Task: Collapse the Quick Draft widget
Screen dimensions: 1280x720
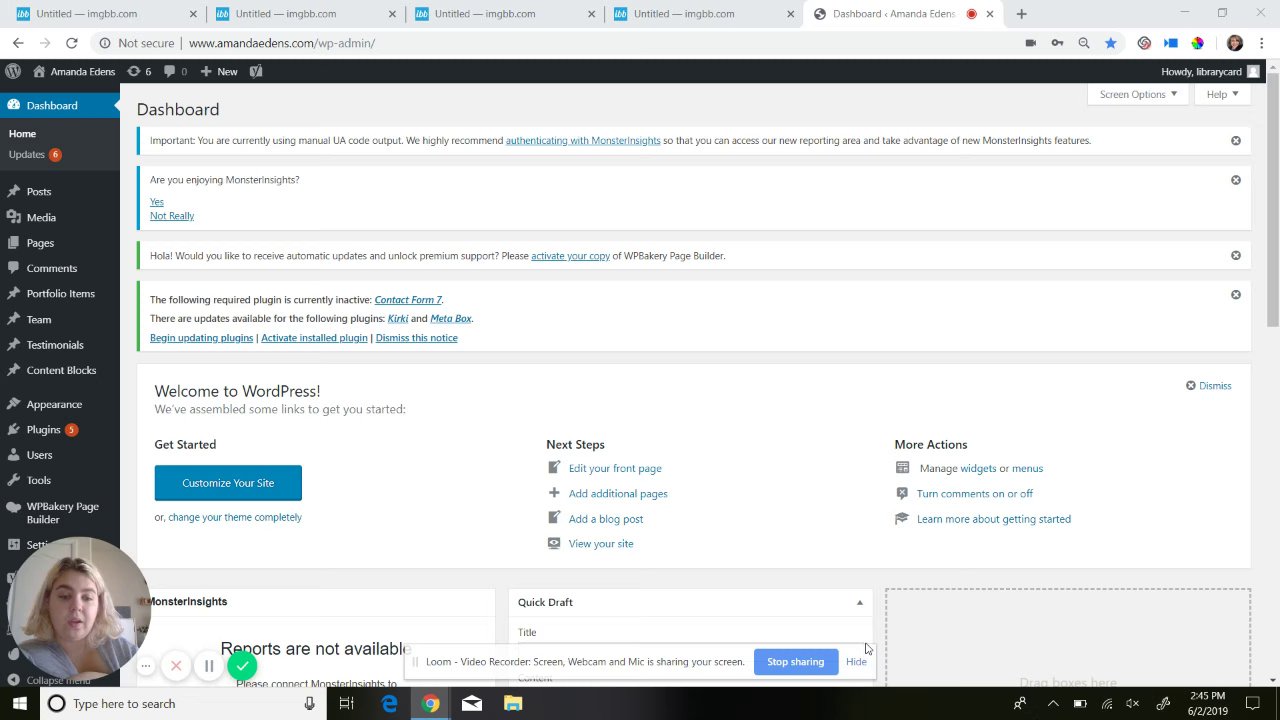Action: [859, 602]
